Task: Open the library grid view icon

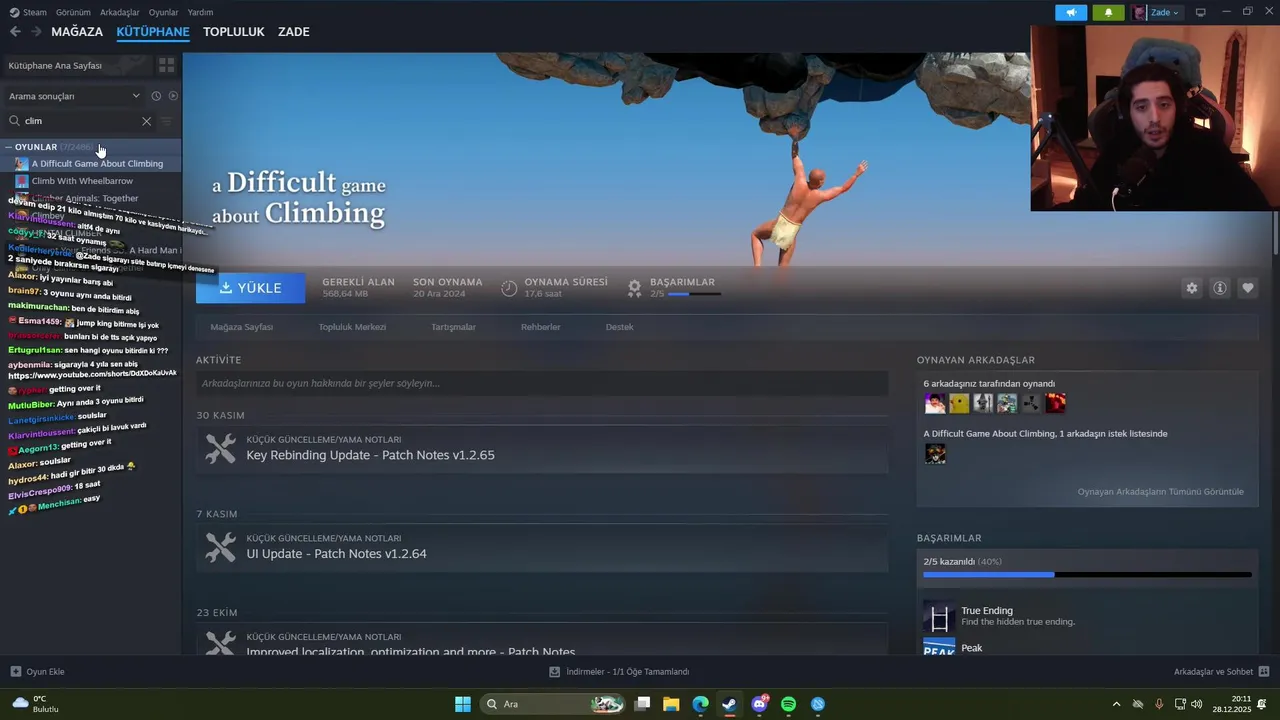Action: pyautogui.click(x=167, y=65)
